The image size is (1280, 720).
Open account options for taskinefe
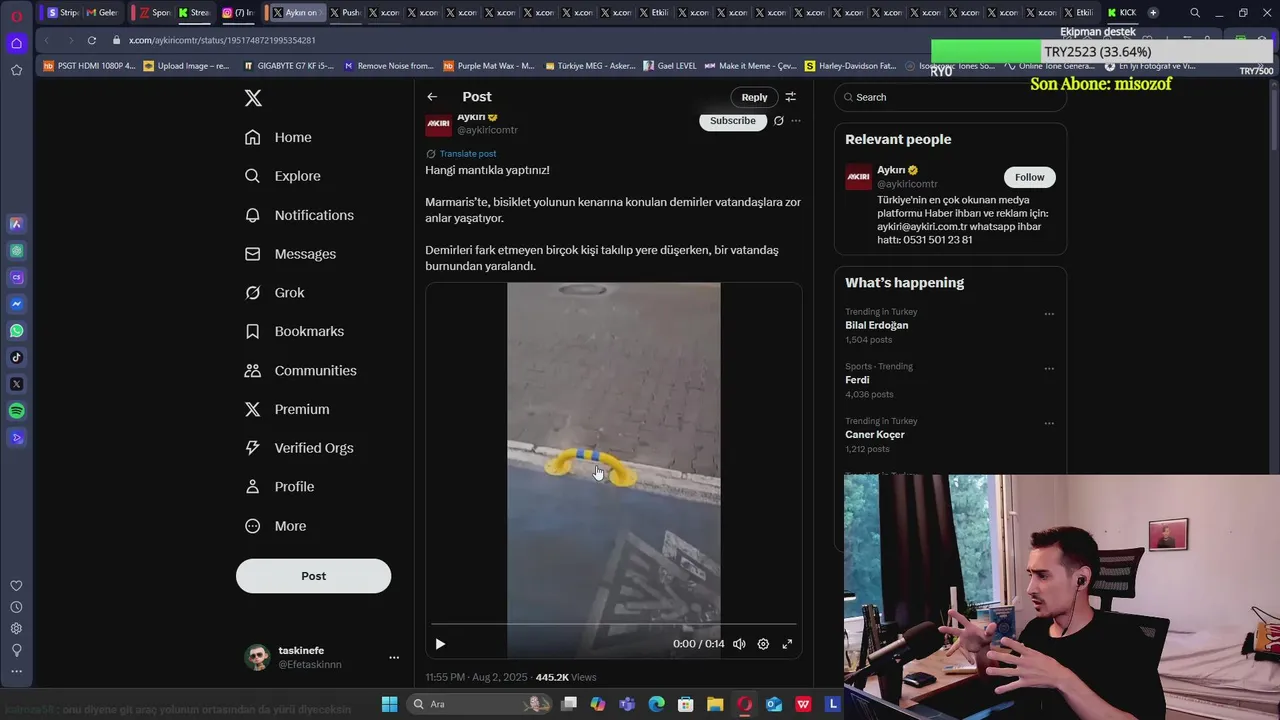(394, 658)
